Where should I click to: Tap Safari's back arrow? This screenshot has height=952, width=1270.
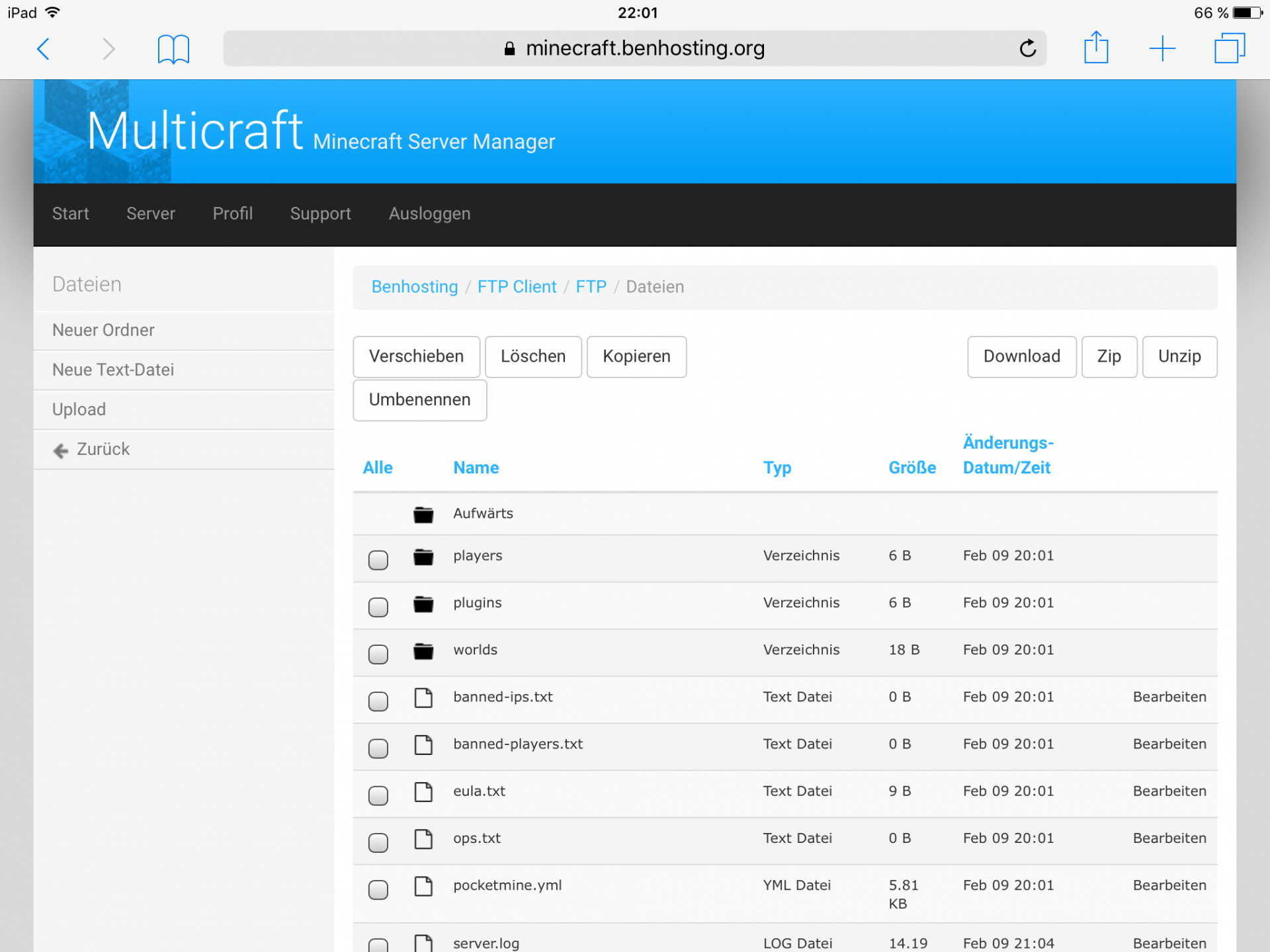point(44,49)
